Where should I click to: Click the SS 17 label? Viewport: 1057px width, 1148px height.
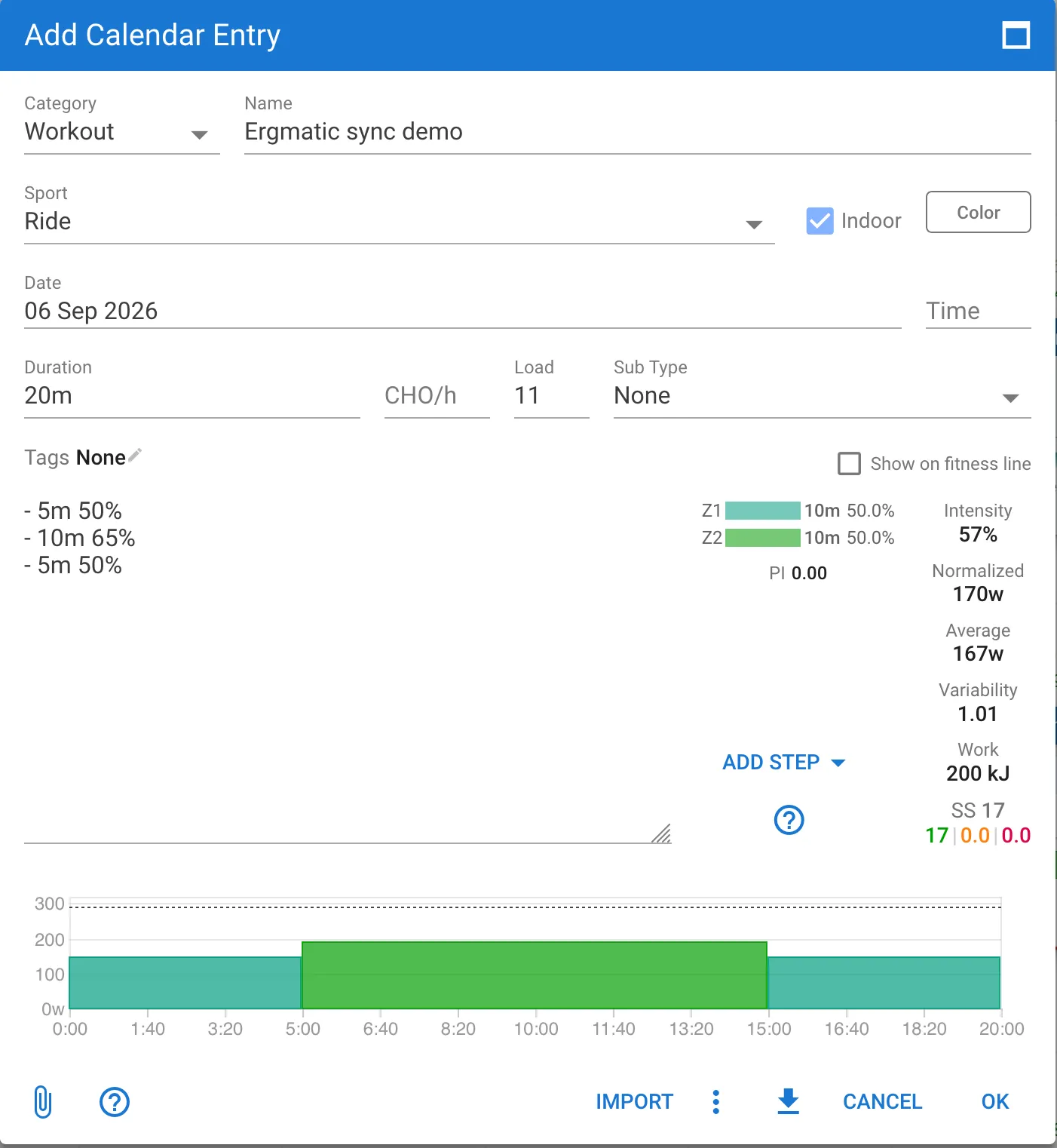point(978,811)
